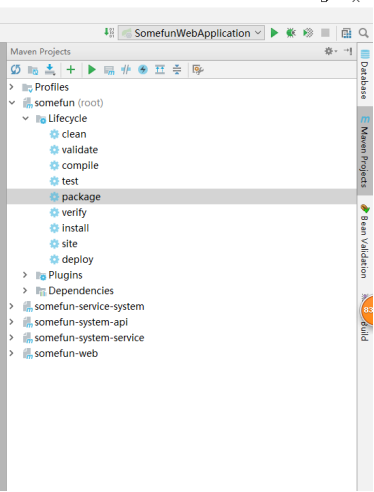Debug SomefunWebApplication with bug icon
374x492 pixels.
click(x=291, y=33)
